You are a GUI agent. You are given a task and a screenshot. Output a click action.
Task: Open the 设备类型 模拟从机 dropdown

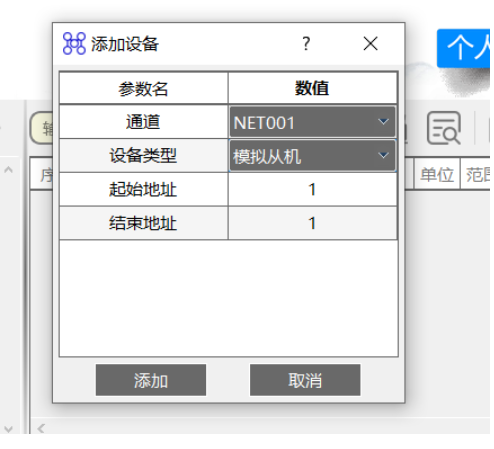tap(312, 156)
